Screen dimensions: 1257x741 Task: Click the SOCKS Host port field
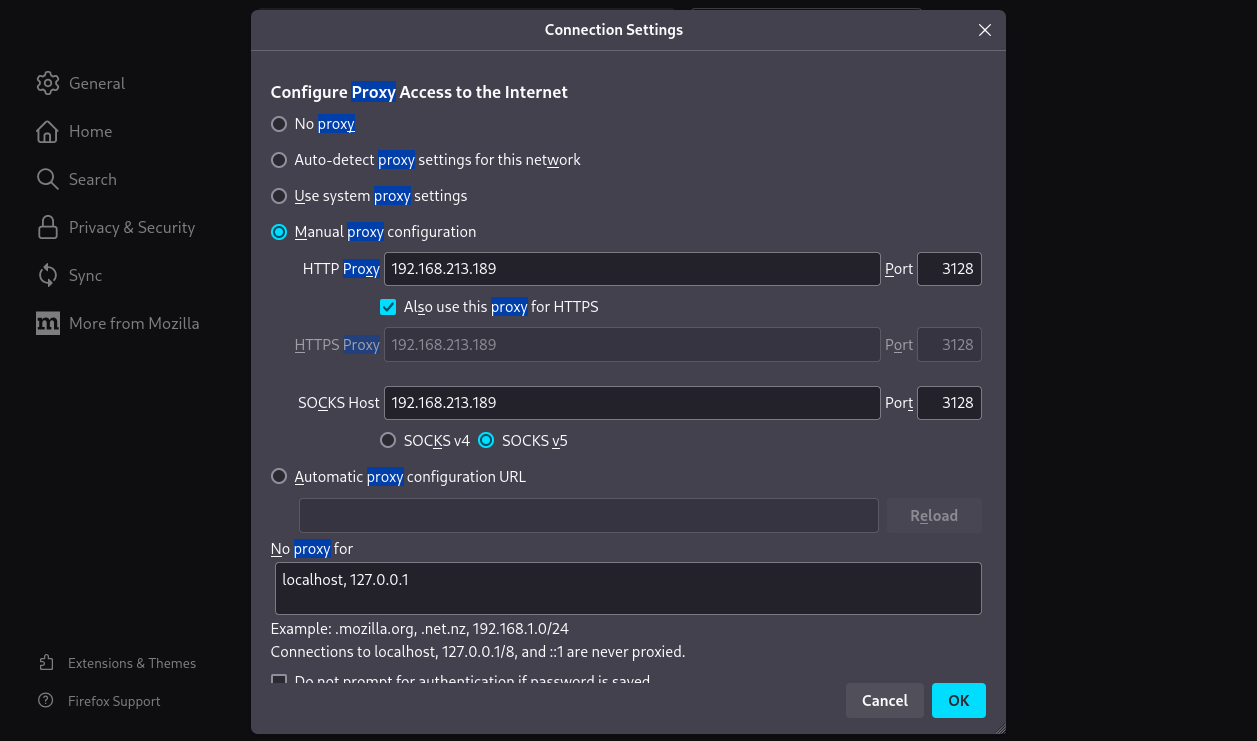point(949,403)
